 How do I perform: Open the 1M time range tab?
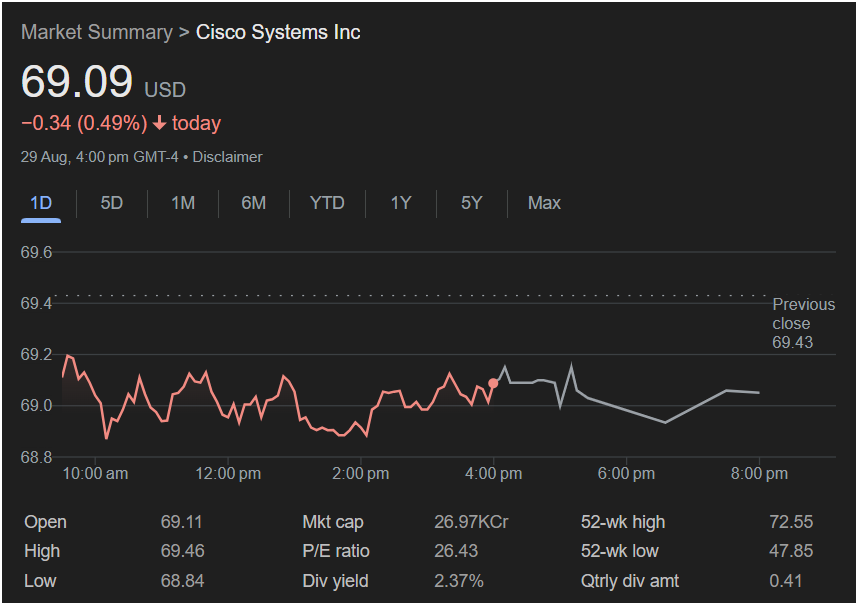[183, 203]
